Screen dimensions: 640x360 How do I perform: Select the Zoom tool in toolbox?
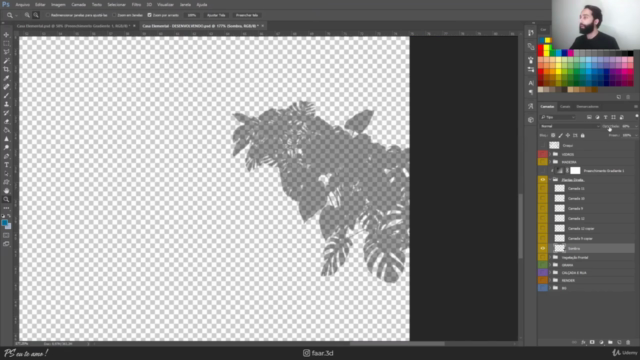click(7, 199)
